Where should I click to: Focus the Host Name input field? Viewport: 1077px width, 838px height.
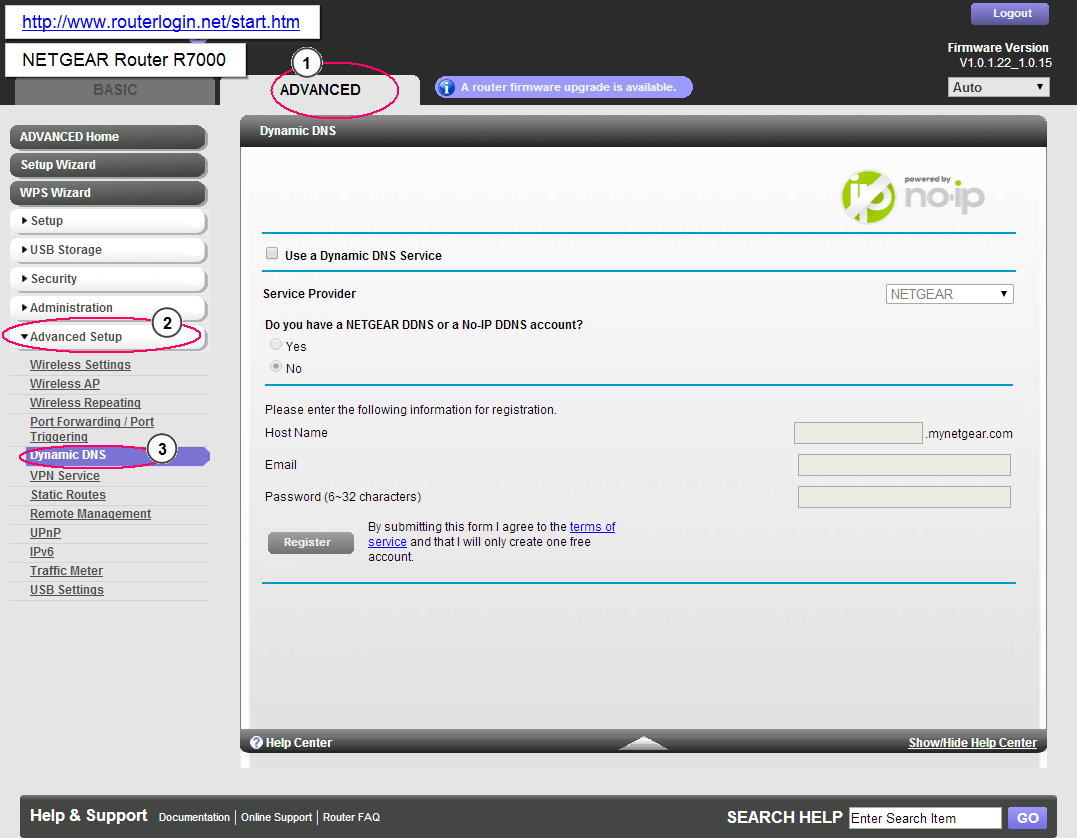[858, 433]
